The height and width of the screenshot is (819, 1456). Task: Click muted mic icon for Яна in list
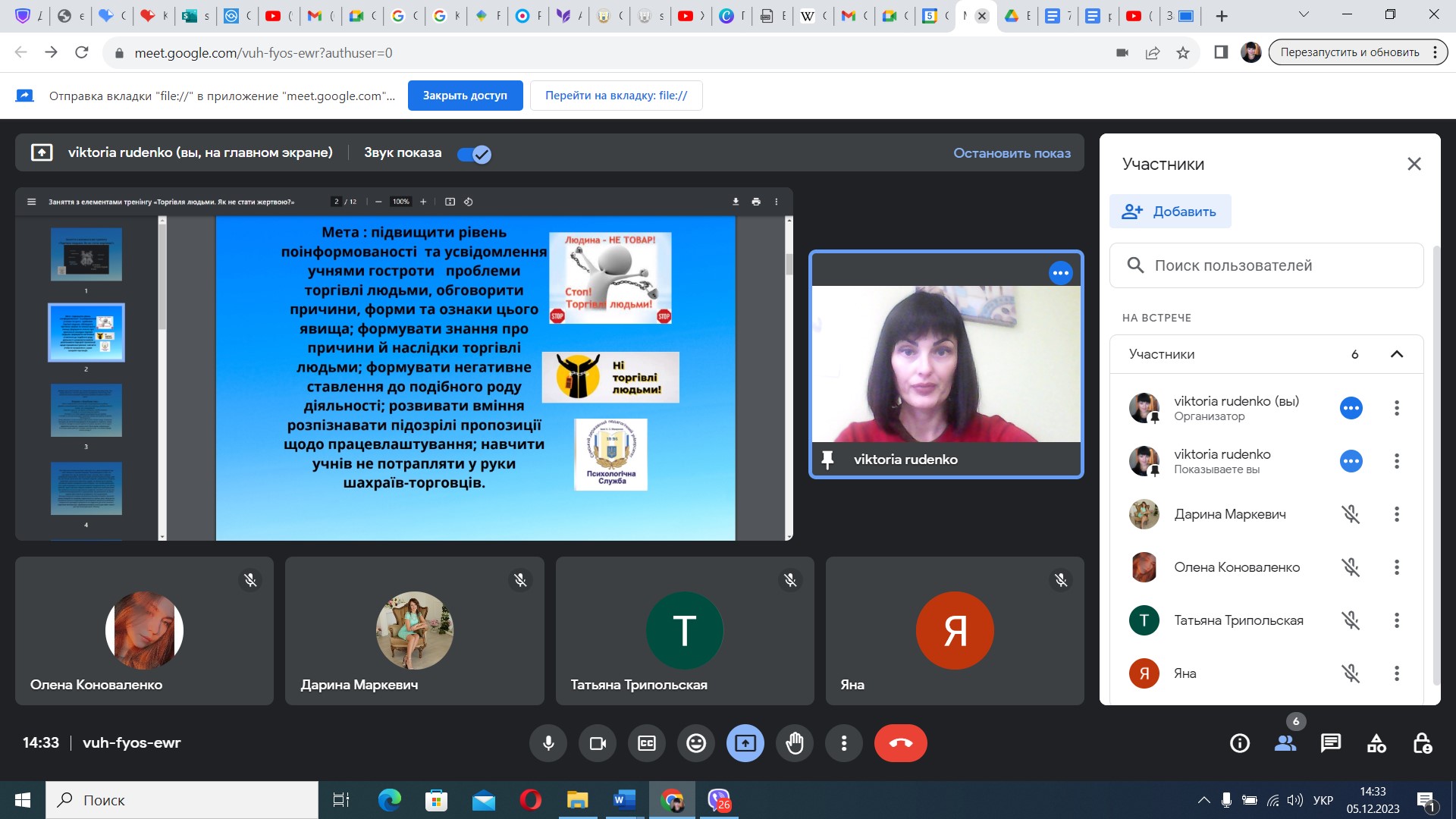click(x=1351, y=673)
